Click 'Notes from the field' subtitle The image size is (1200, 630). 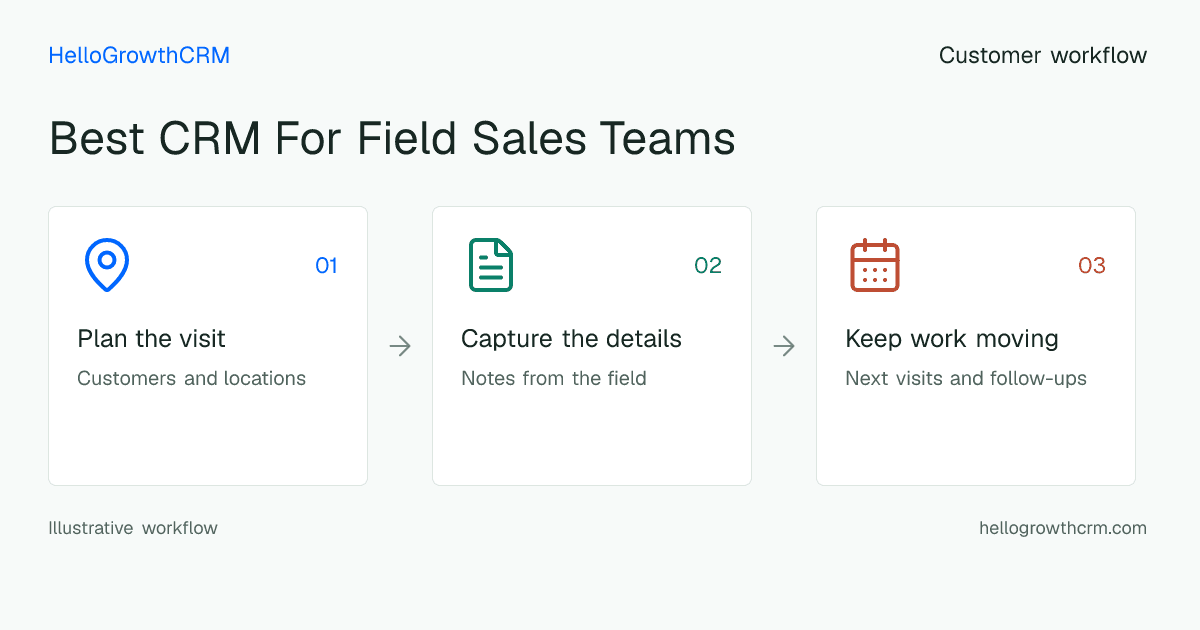(x=554, y=379)
